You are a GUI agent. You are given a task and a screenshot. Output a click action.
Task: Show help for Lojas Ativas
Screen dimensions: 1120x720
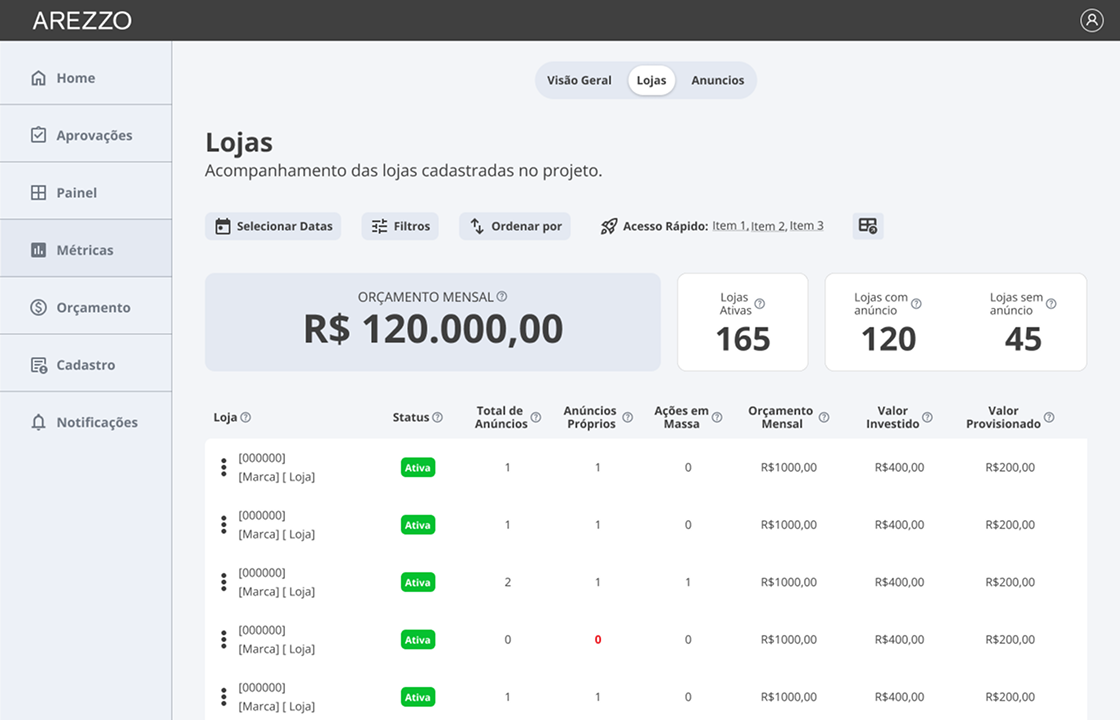(760, 304)
